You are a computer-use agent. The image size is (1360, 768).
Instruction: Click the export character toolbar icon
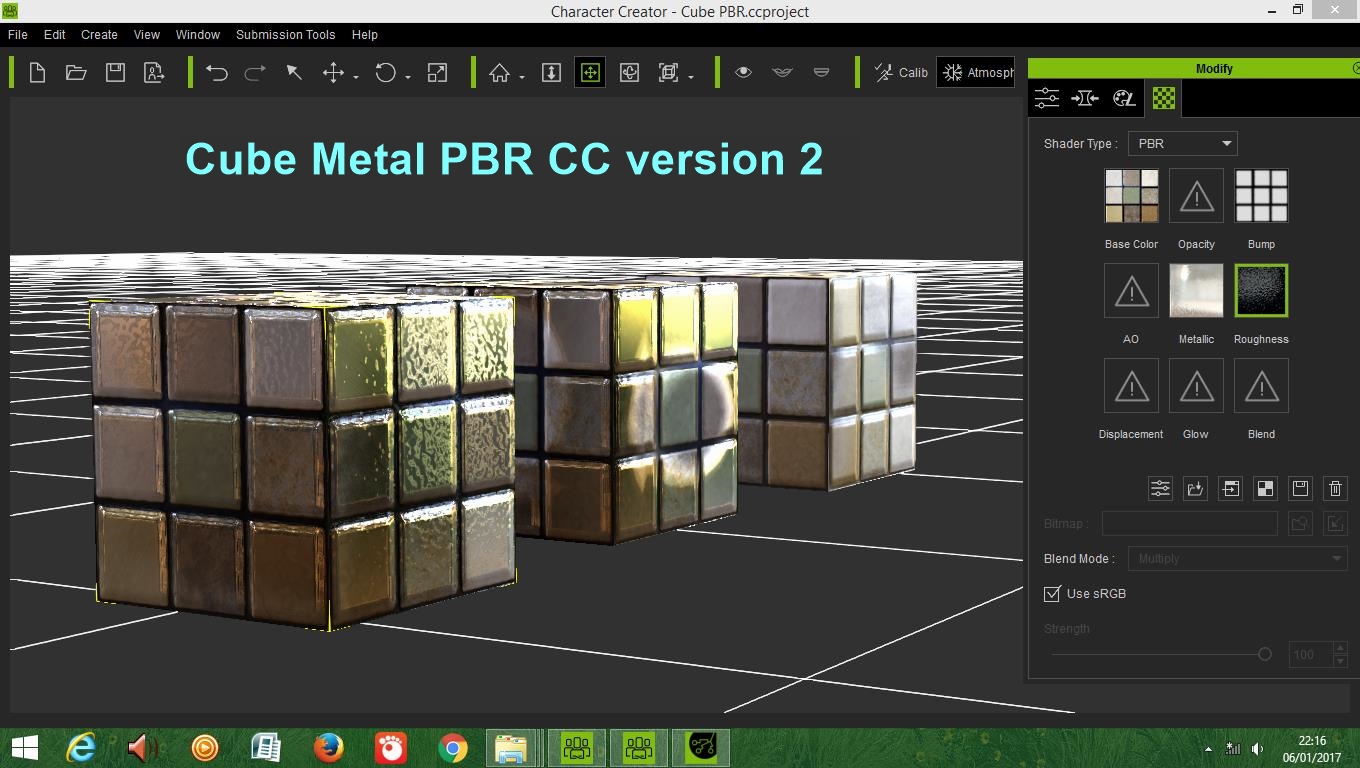[x=154, y=72]
